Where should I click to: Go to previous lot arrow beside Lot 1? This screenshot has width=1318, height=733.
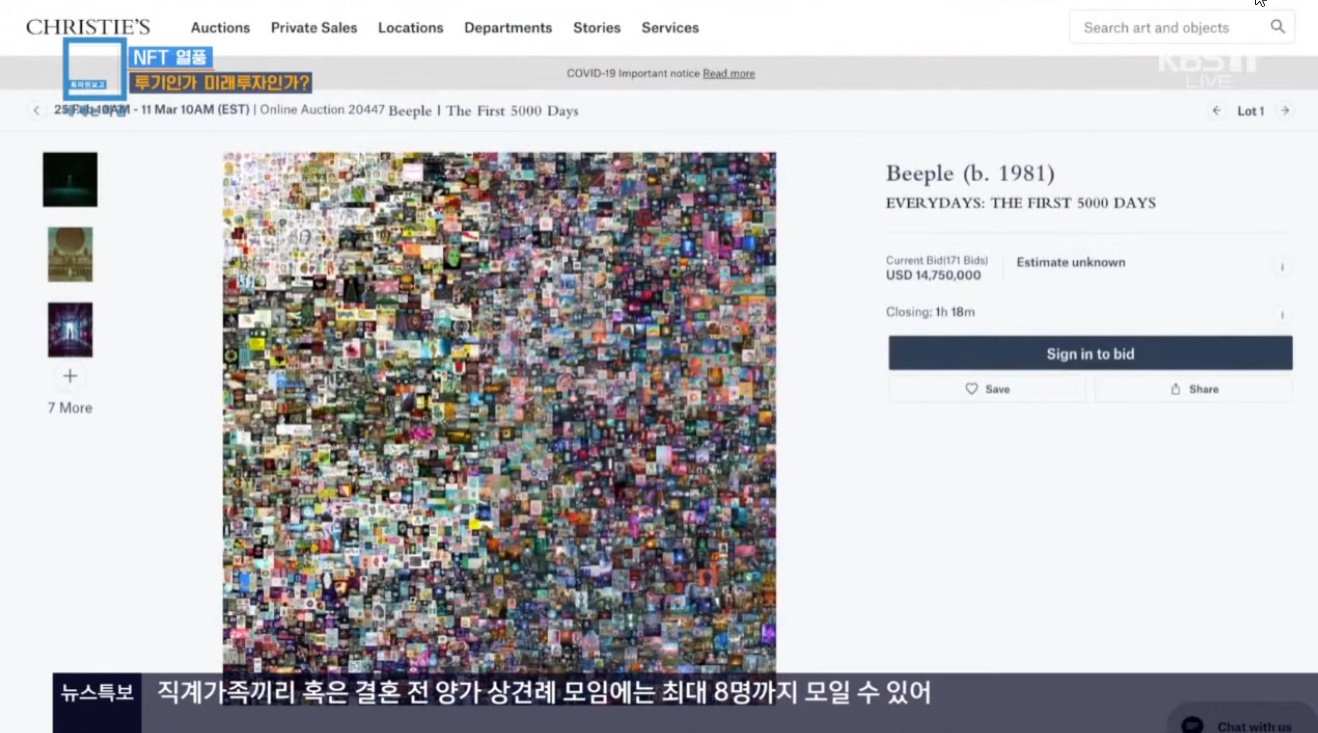point(1216,111)
